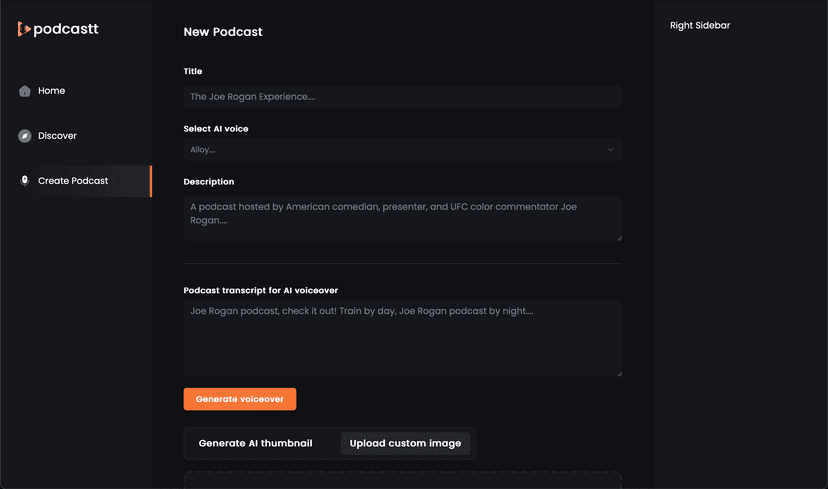Click the orange podcastt logo icon

(24, 29)
